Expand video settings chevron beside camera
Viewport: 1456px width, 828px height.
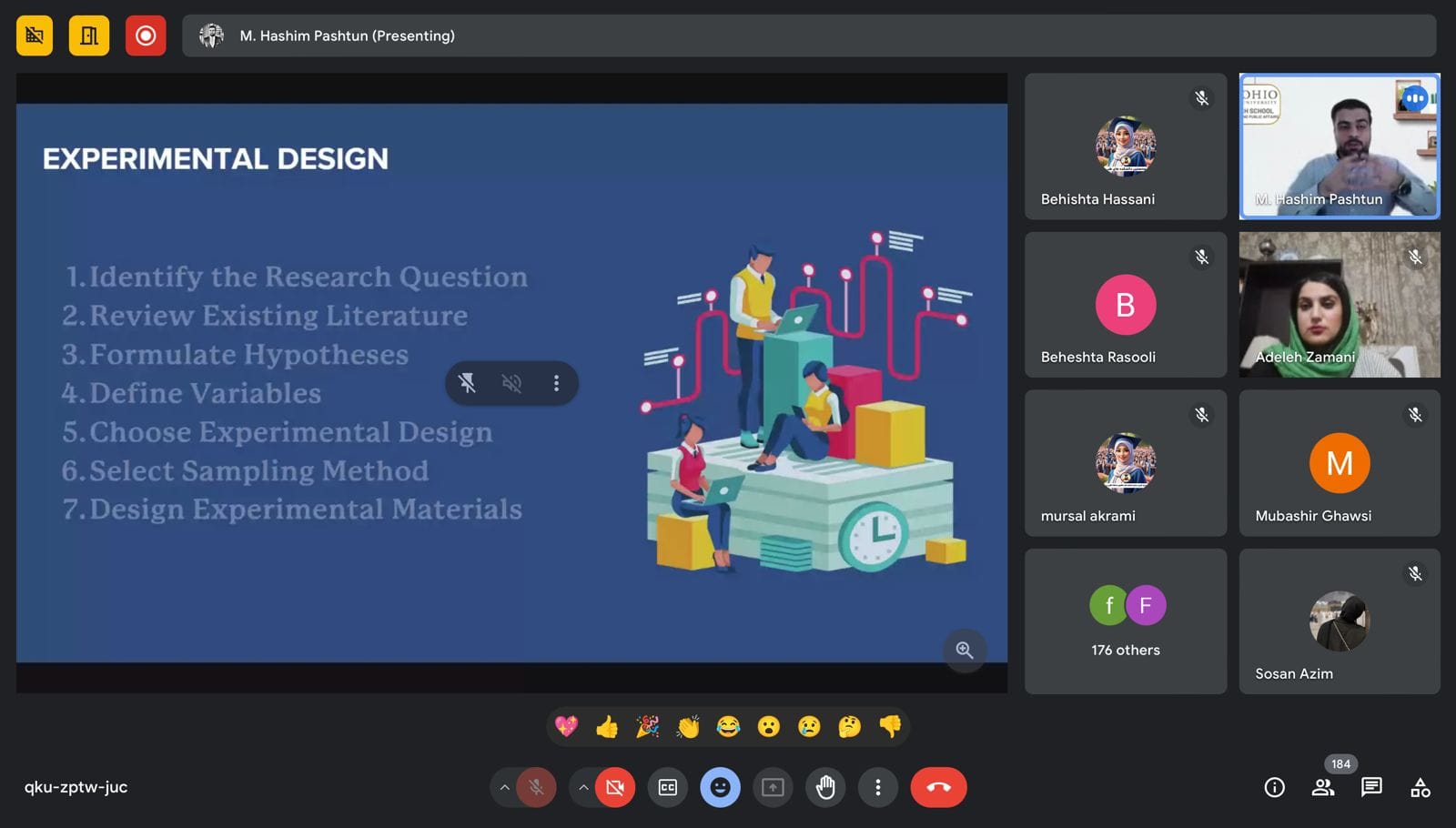coord(583,788)
